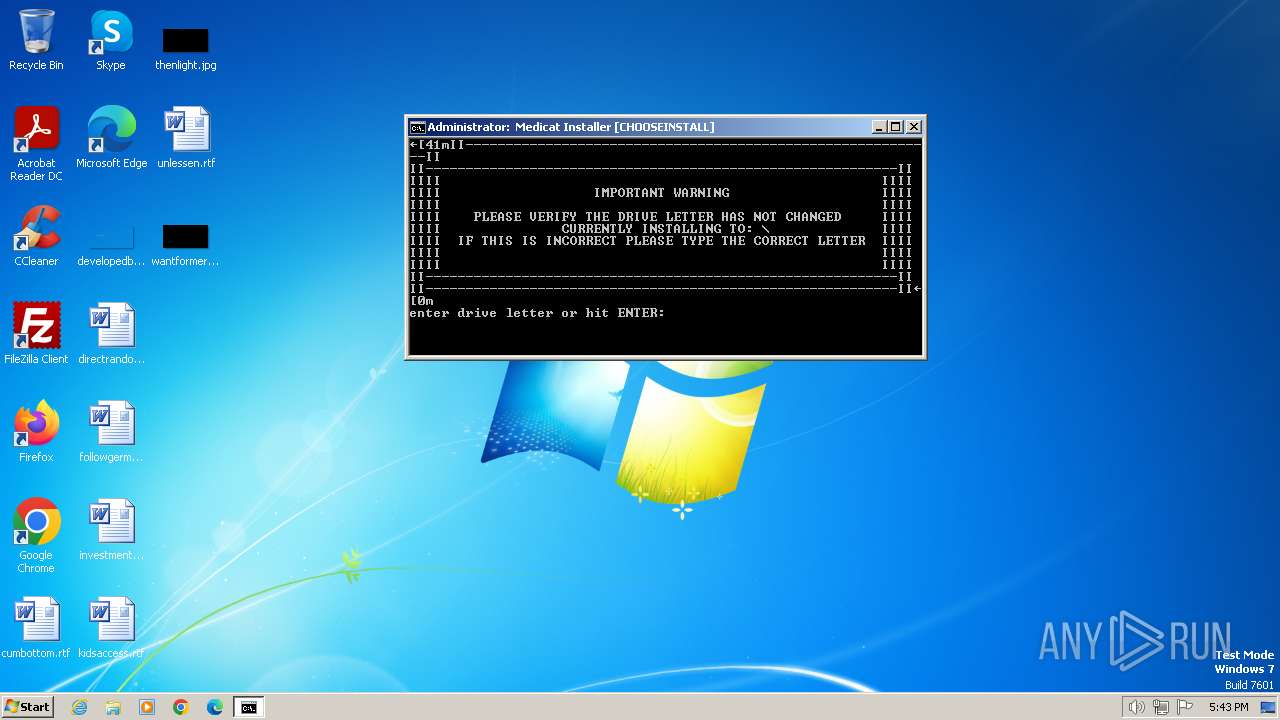Open Chrome from the taskbar
This screenshot has width=1280, height=720.
click(181, 707)
